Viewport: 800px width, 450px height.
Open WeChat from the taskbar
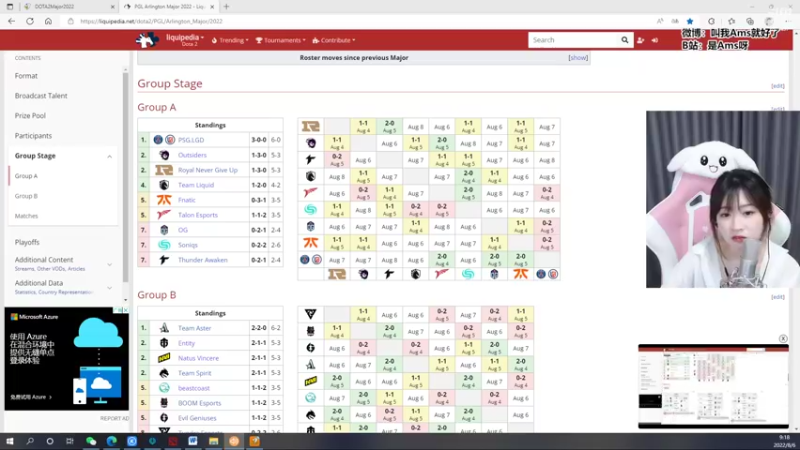(x=91, y=441)
